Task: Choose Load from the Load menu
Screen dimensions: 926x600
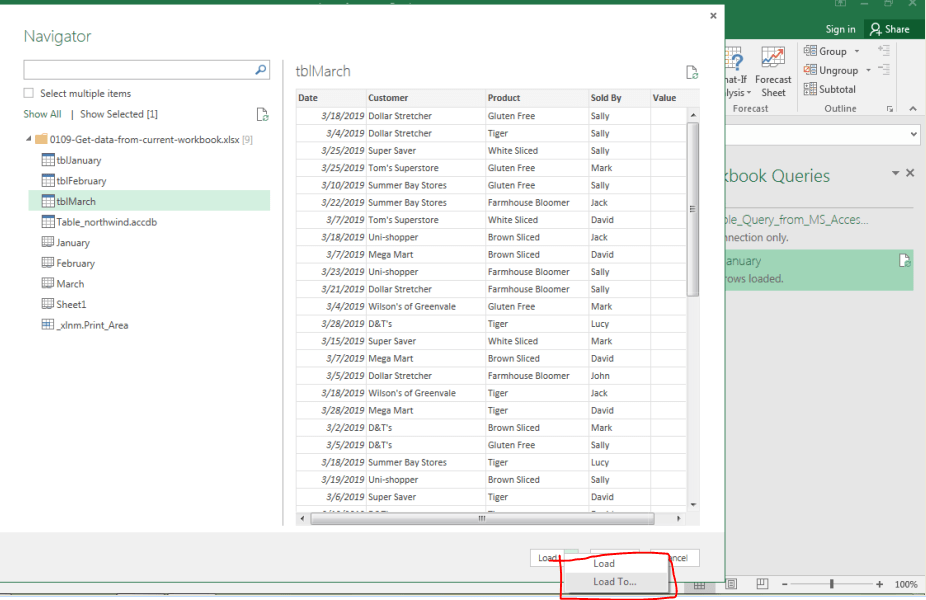Action: pos(603,562)
